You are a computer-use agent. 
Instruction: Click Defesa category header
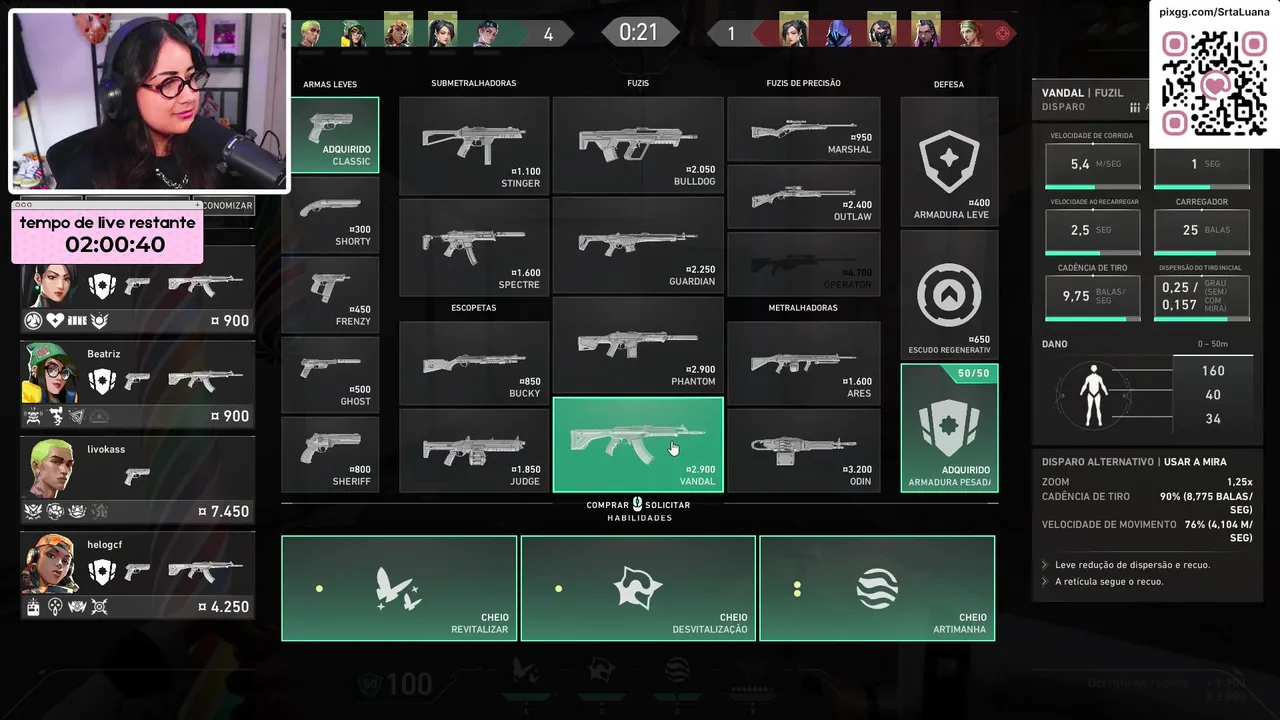pyautogui.click(x=949, y=84)
